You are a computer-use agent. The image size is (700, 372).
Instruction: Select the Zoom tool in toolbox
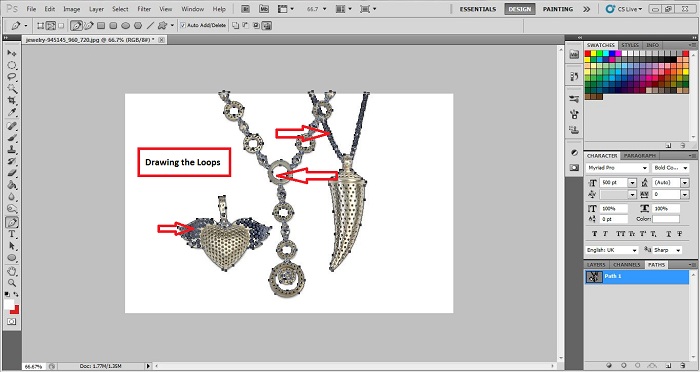(x=12, y=283)
